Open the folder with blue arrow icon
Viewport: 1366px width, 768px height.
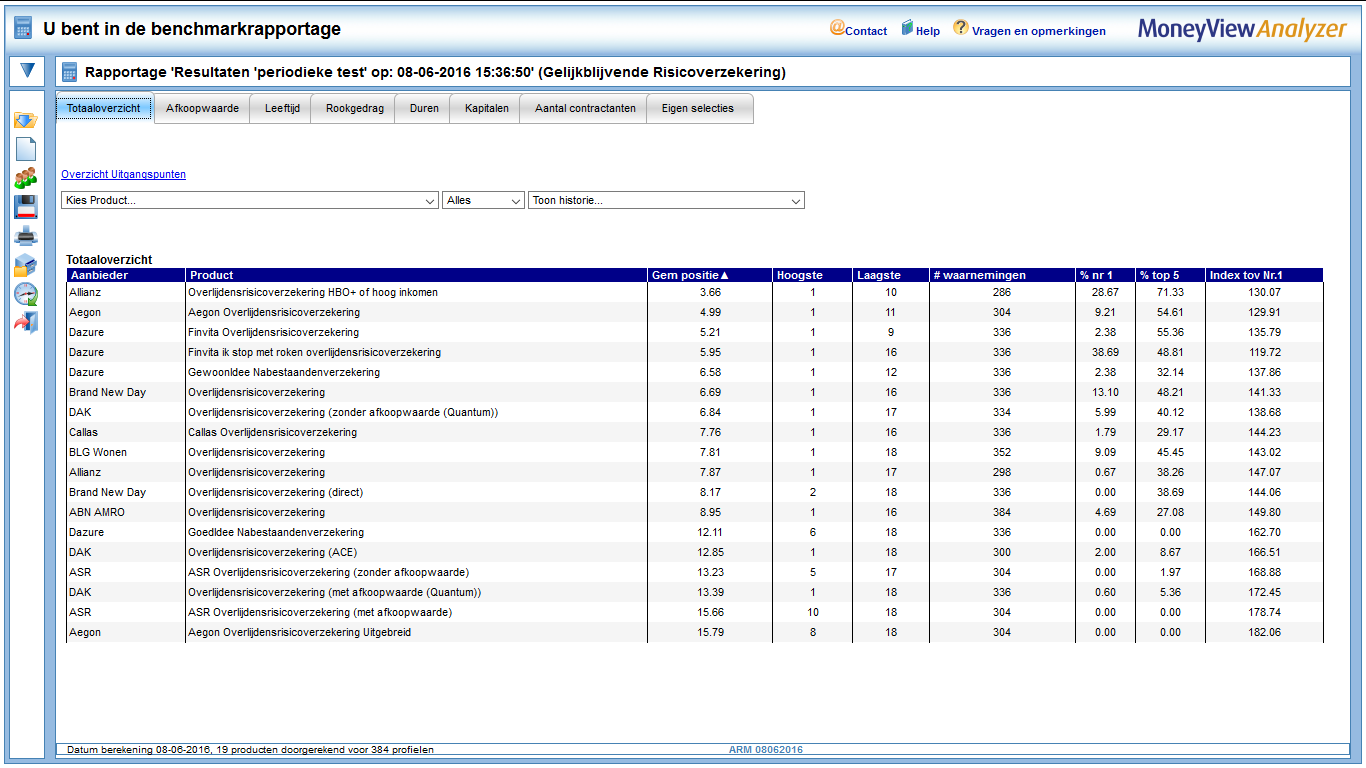pyautogui.click(x=25, y=120)
